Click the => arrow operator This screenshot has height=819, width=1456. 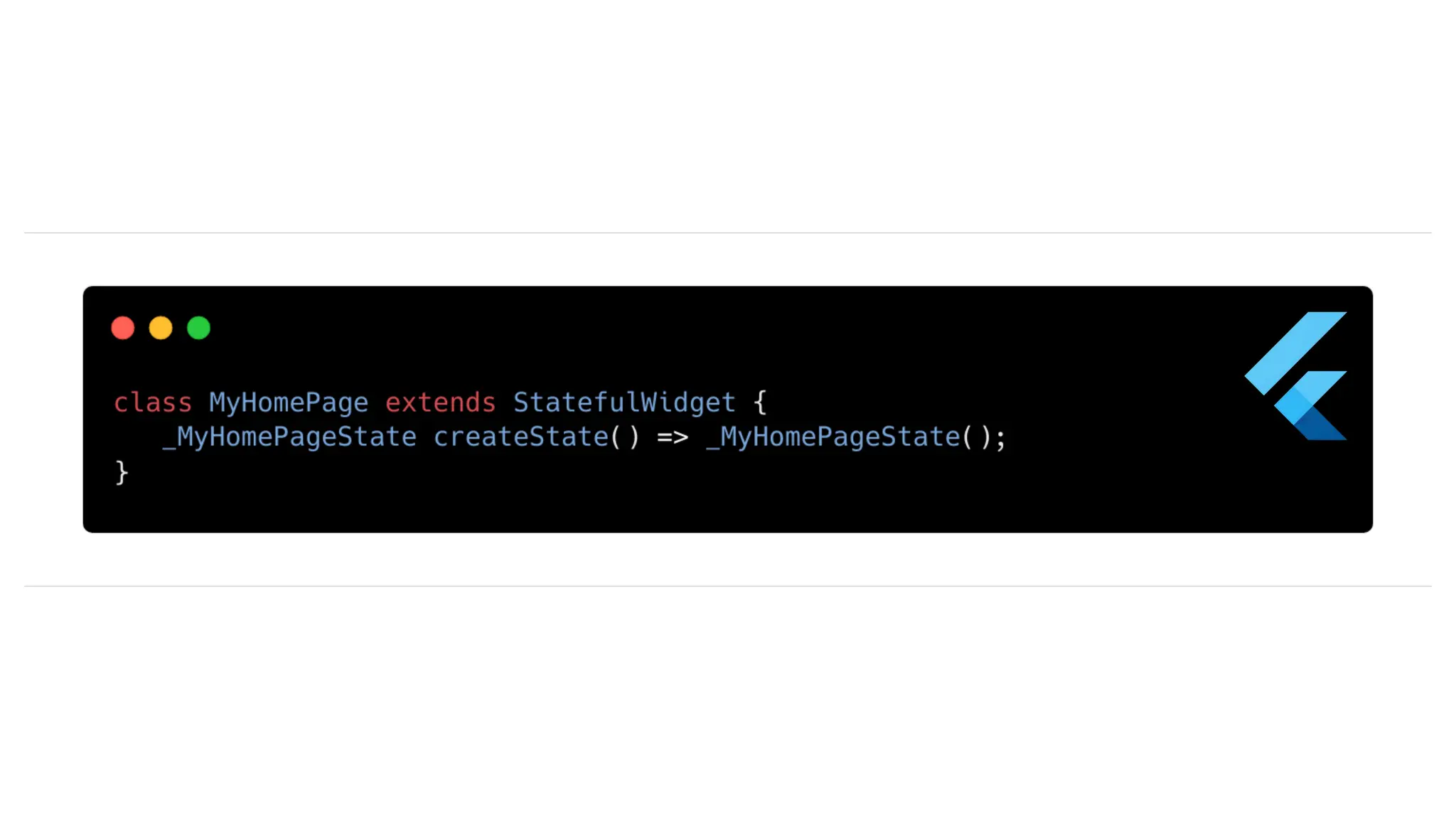coord(673,437)
